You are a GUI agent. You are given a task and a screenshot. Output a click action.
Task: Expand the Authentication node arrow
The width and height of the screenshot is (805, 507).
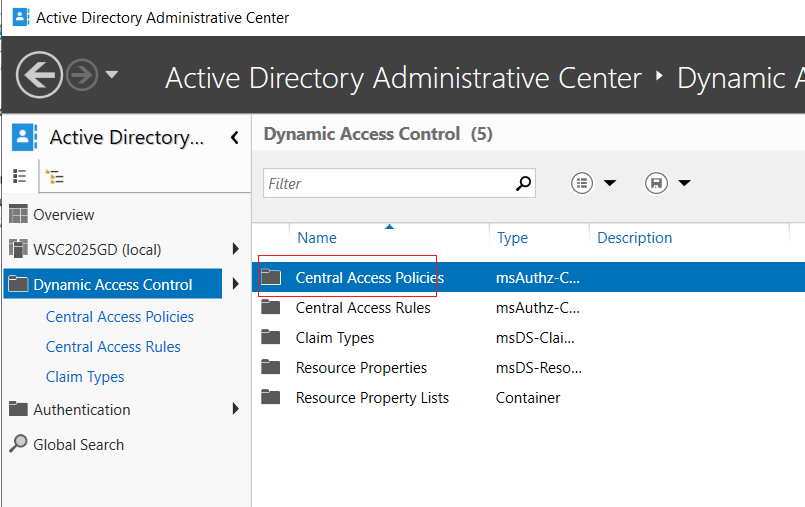[x=236, y=409]
